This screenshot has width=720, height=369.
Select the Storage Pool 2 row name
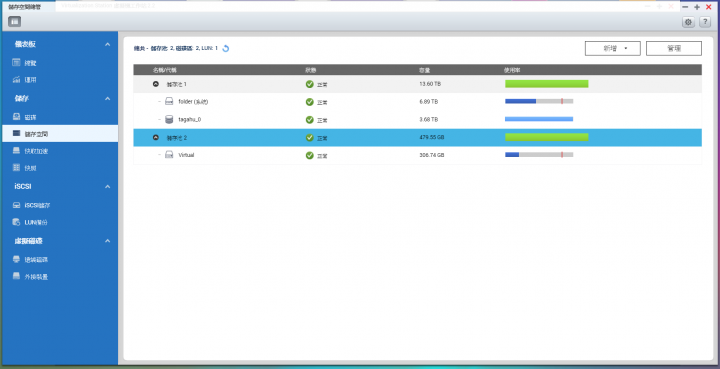[176, 138]
